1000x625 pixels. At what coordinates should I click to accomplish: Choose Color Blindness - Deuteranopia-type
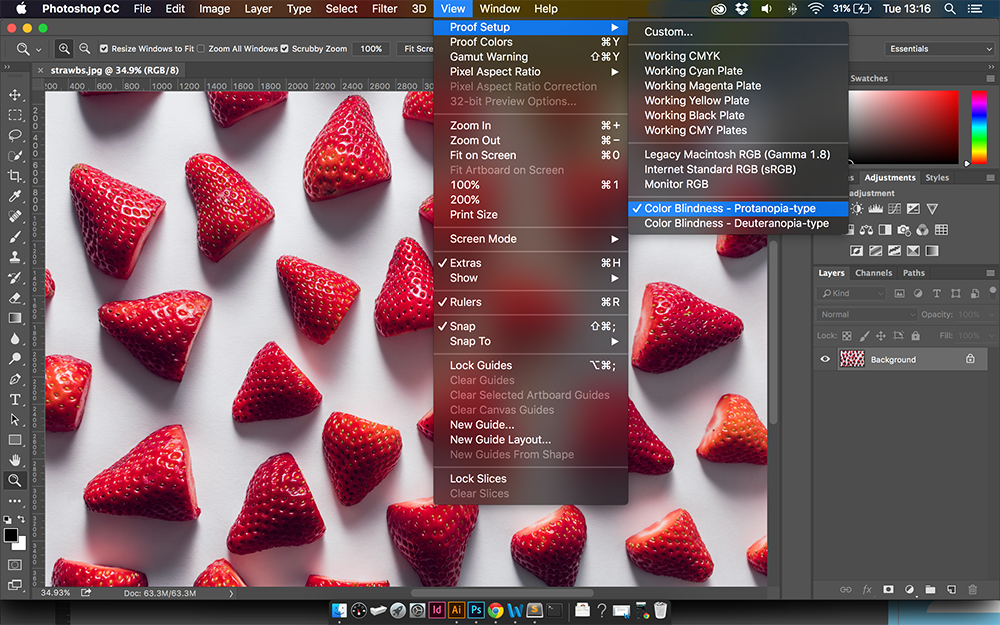point(738,223)
